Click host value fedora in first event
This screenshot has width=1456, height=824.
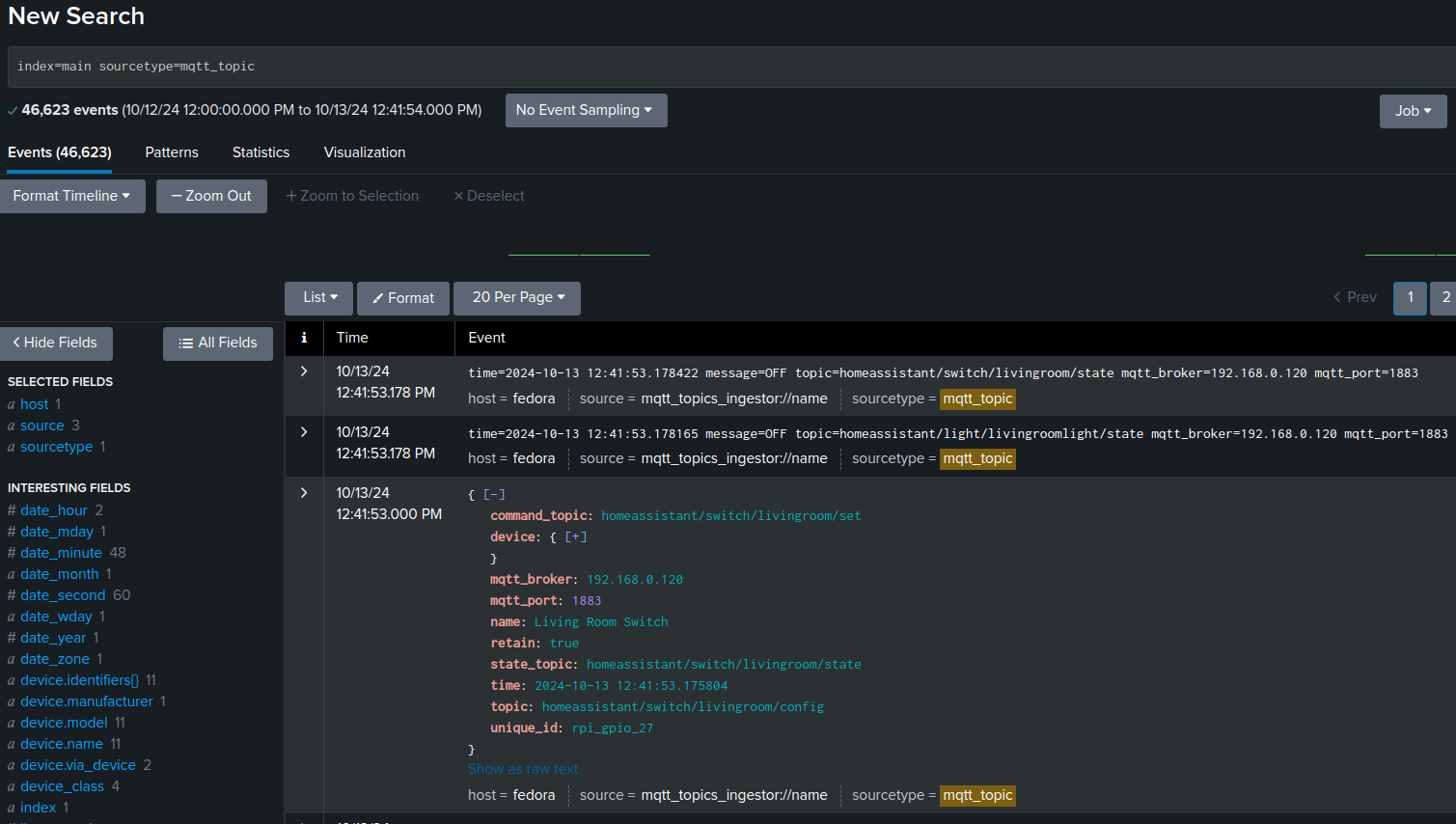[534, 398]
